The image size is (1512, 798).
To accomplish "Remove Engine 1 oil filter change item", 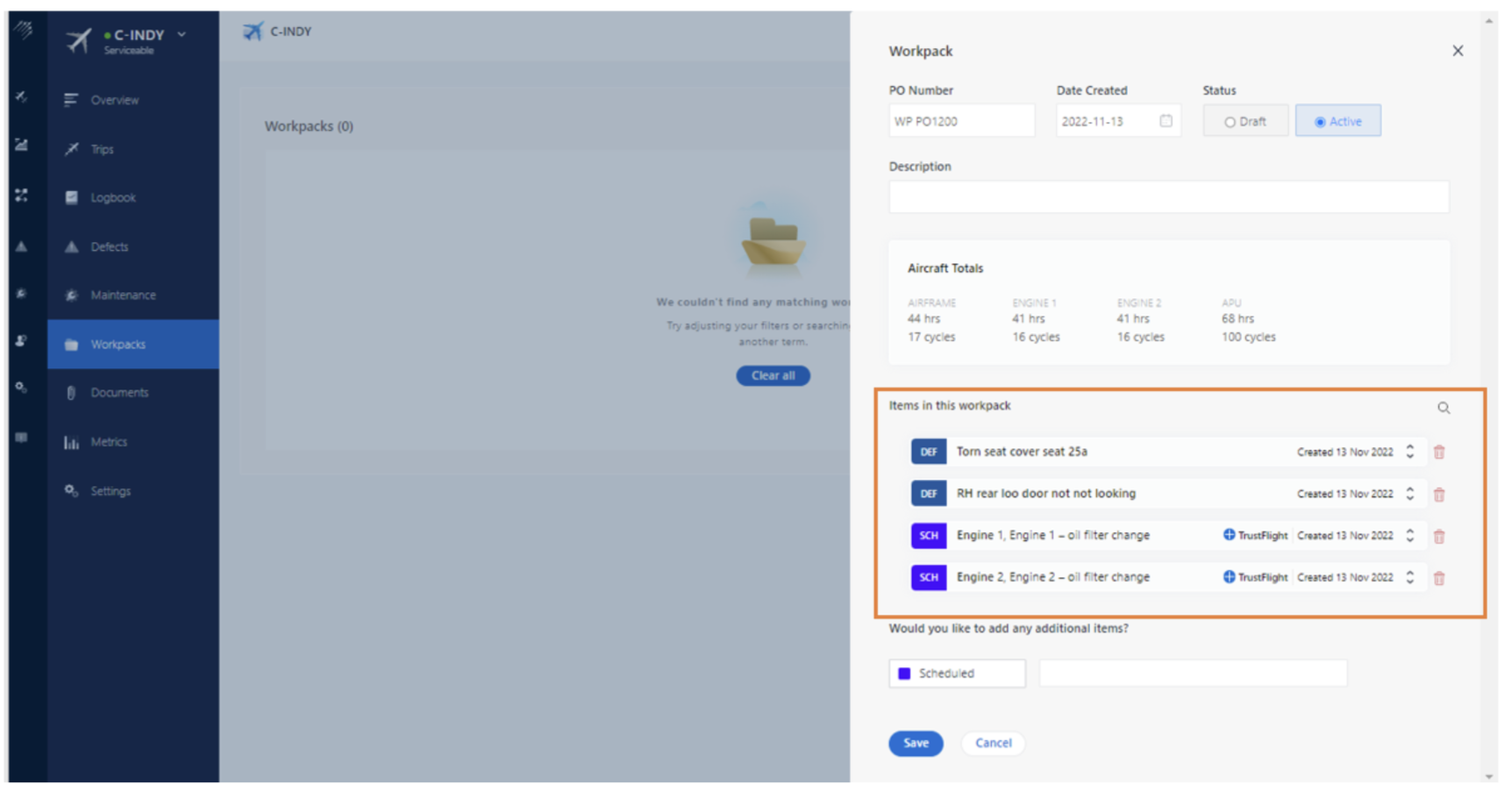I will click(x=1438, y=537).
